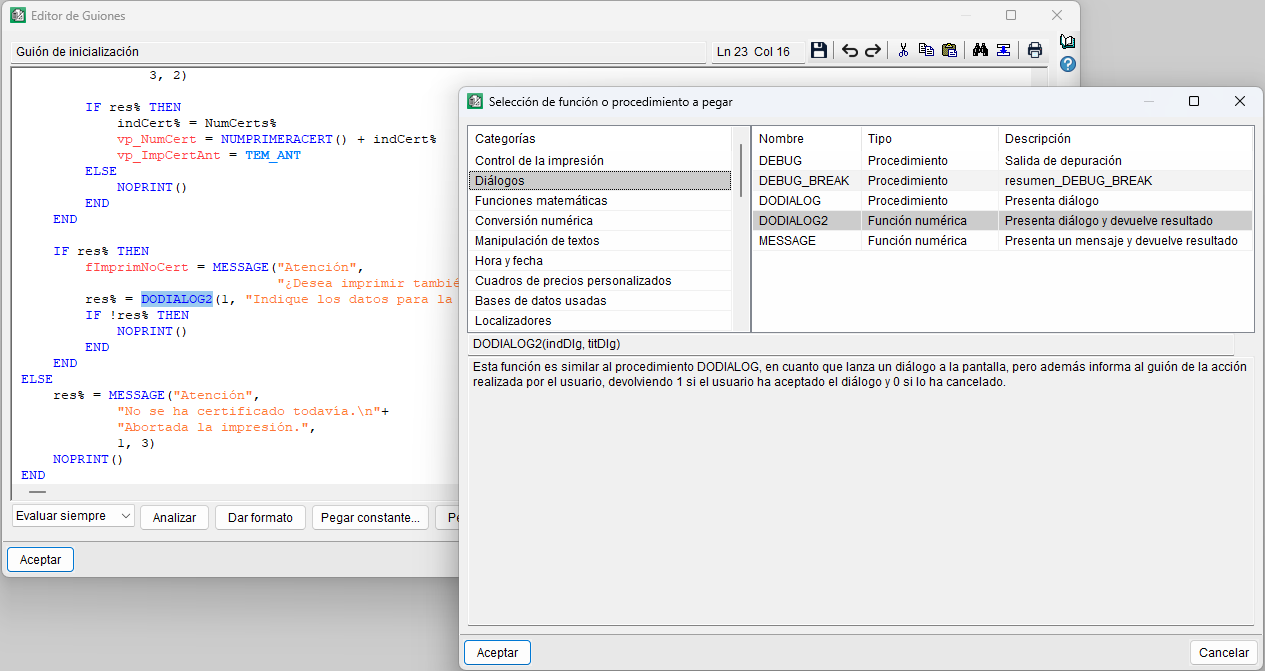The image size is (1265, 671).
Task: Open search with the binoculars icon
Action: [x=980, y=50]
